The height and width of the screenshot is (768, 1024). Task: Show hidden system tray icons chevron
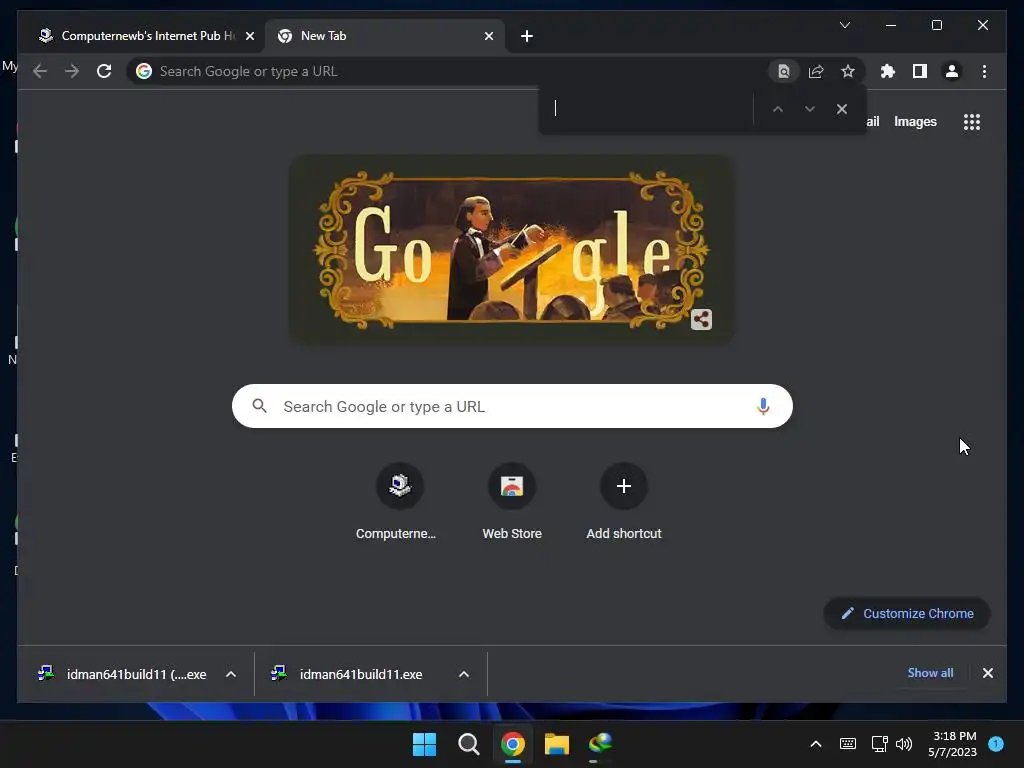point(816,744)
